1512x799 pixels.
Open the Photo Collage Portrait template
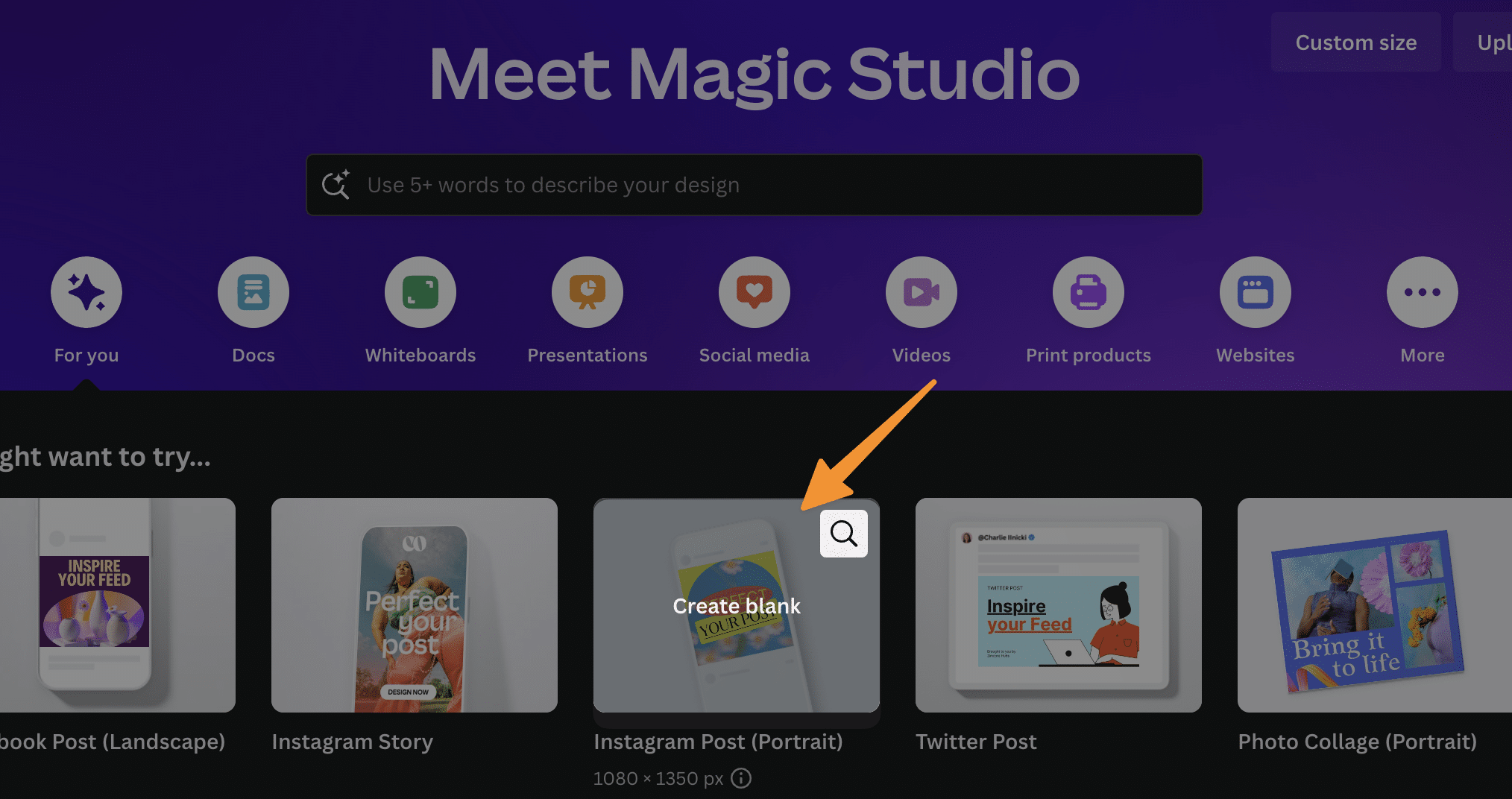(1374, 605)
